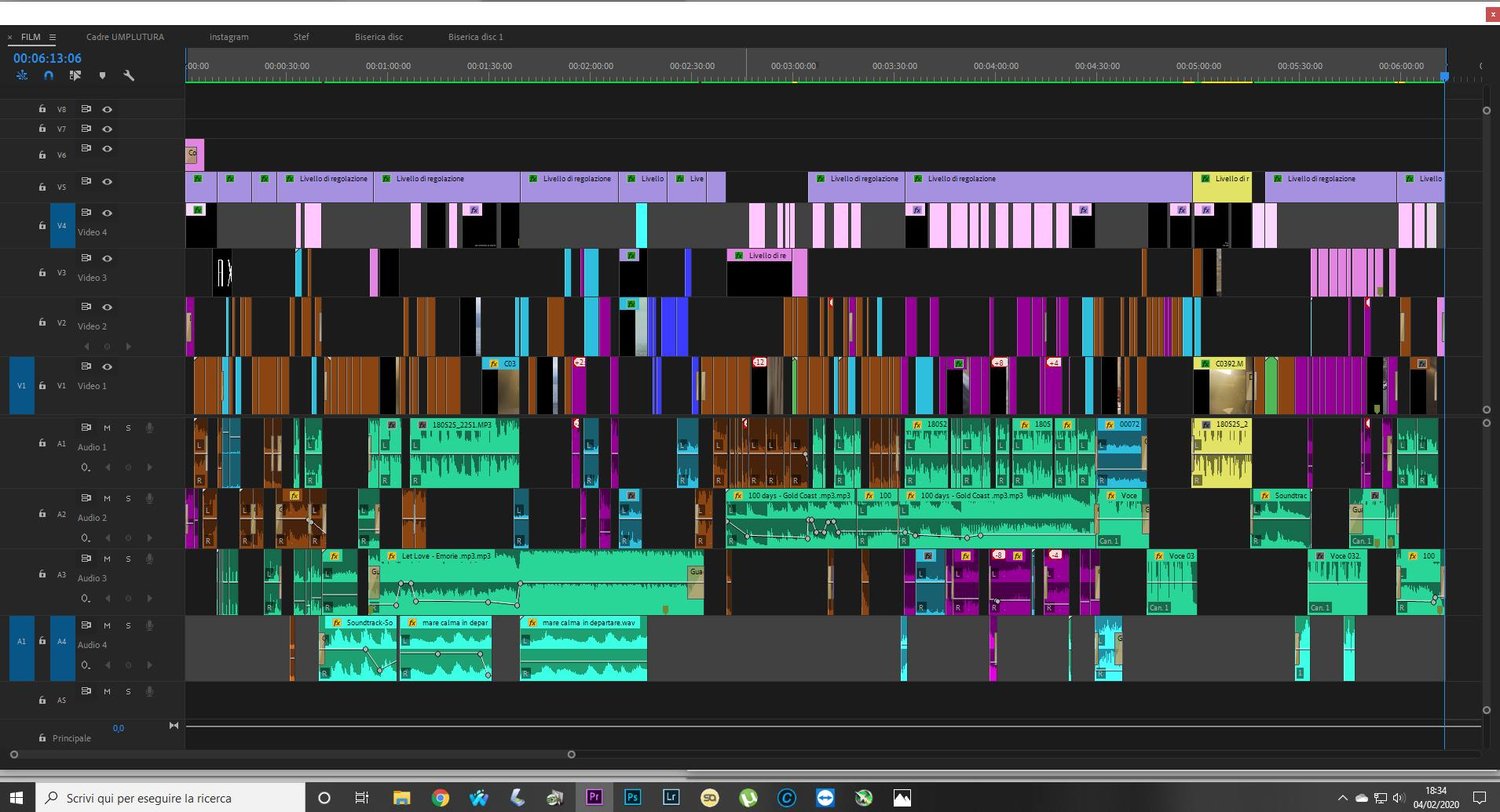Click the playhead handle on the time ruler

click(x=1444, y=76)
